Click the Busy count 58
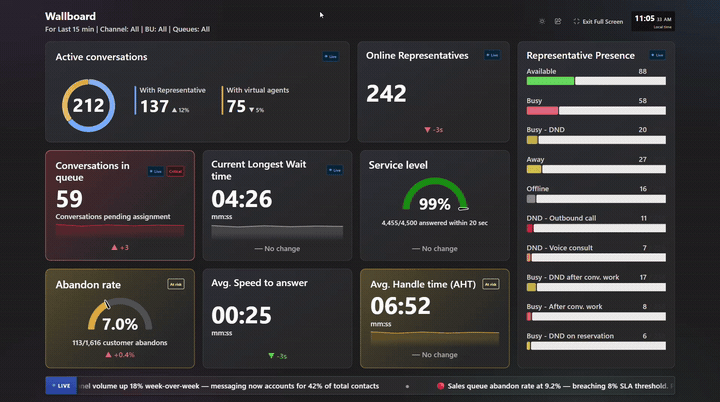 point(642,101)
